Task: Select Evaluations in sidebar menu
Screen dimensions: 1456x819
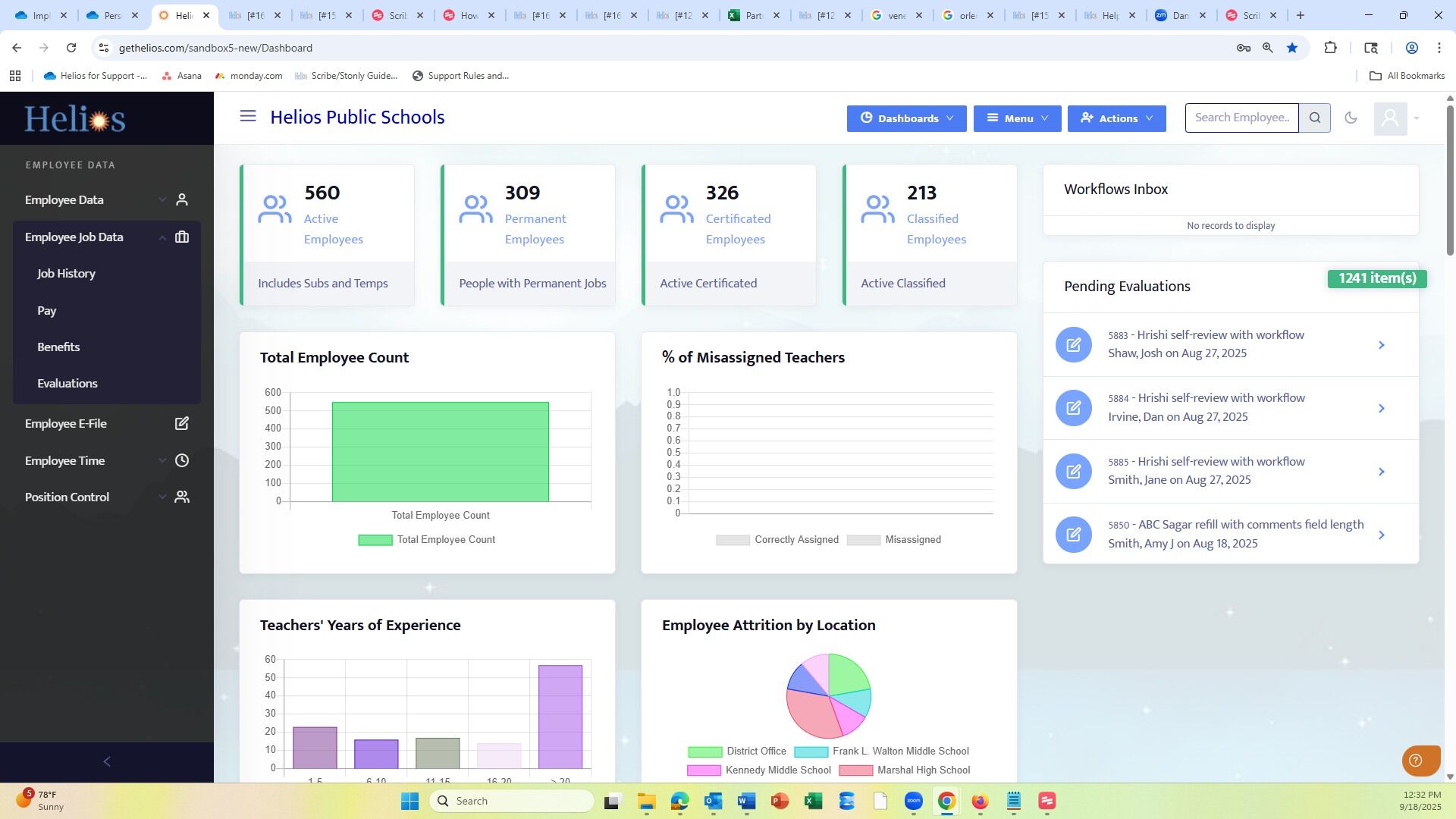Action: (67, 384)
